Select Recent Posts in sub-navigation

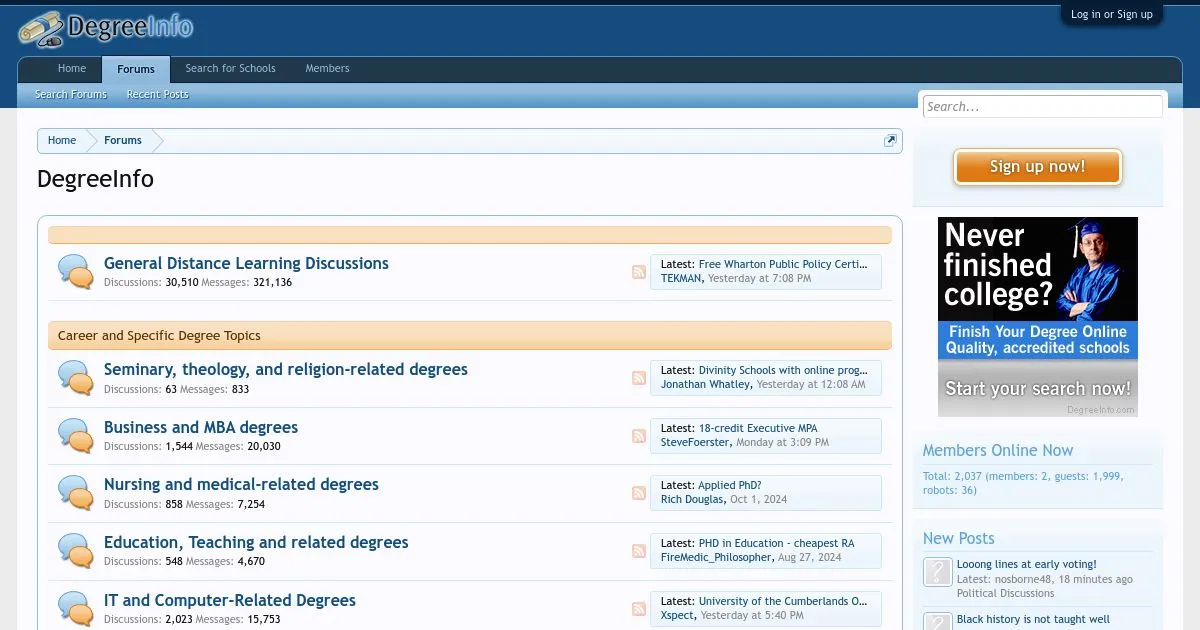click(x=157, y=95)
